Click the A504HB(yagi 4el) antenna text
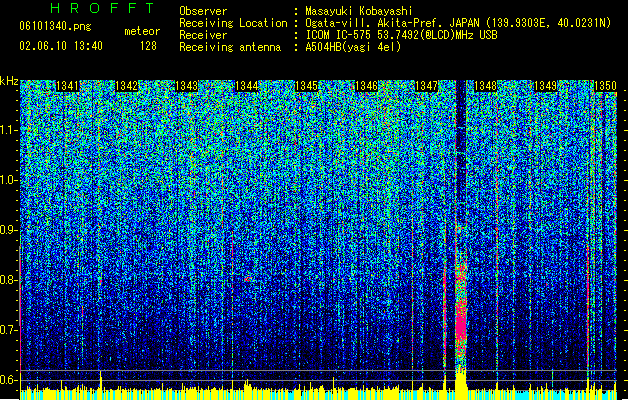Viewport: 629px width, 400px height. 353,47
